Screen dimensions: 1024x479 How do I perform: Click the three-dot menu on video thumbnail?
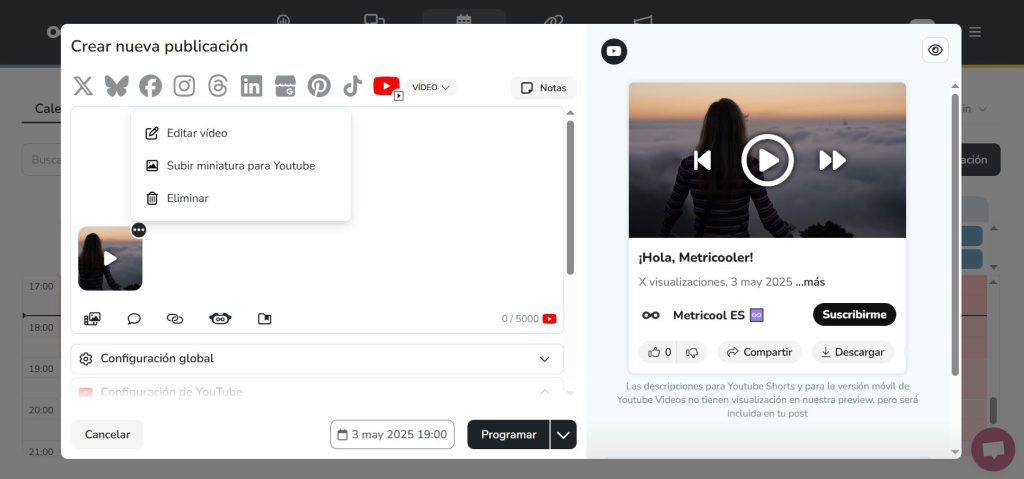(138, 230)
